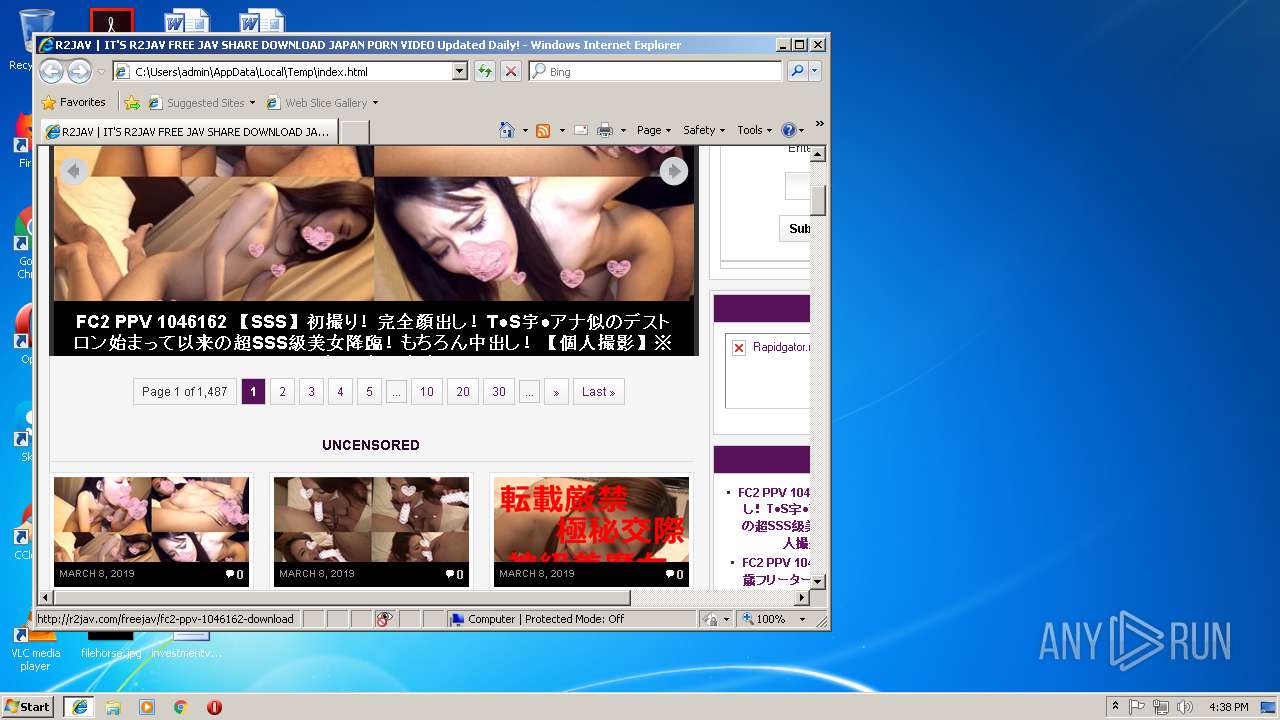Screen dimensions: 1280x720
Task: Jump to page 10 in pagination
Action: tap(427, 392)
